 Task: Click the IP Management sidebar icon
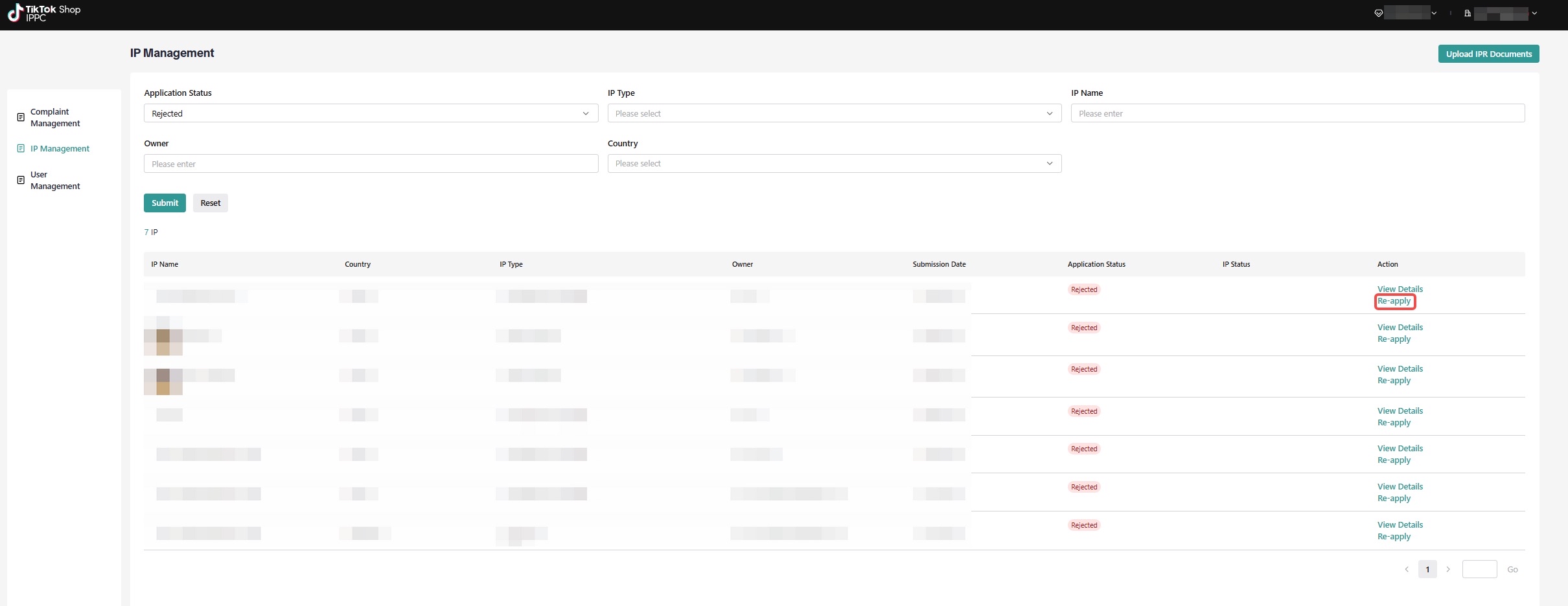pyautogui.click(x=21, y=148)
